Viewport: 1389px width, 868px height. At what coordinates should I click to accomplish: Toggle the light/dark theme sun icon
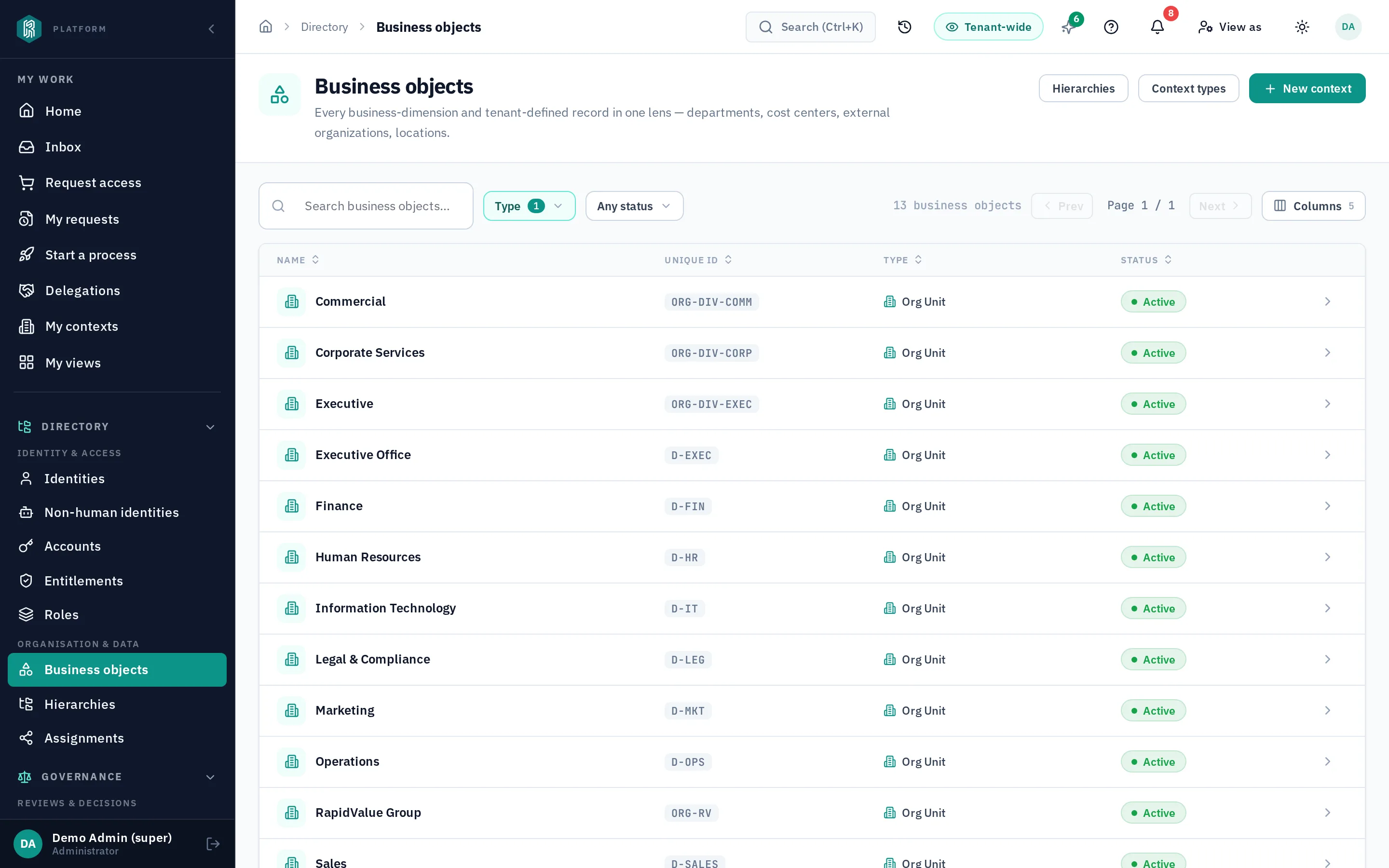coord(1302,27)
